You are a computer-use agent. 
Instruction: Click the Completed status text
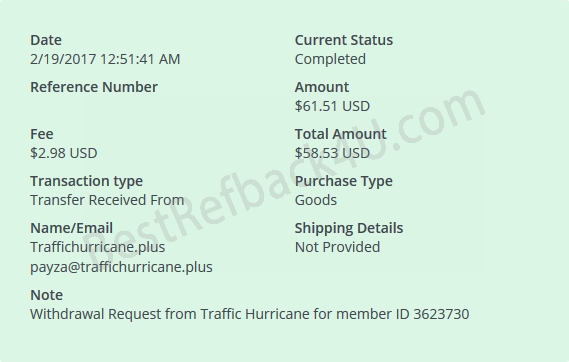pos(330,59)
